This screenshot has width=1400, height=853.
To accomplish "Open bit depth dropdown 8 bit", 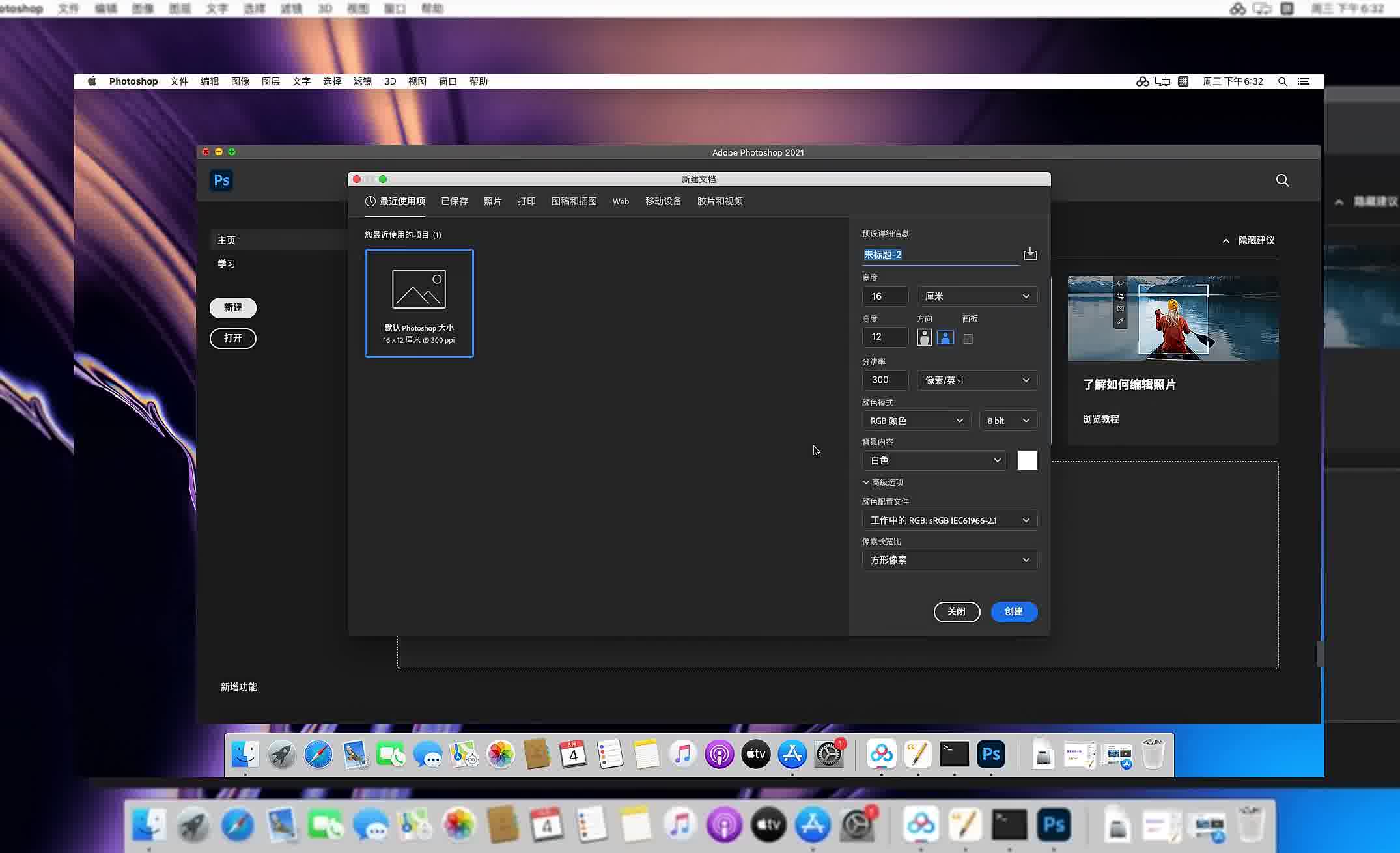I will pyautogui.click(x=1008, y=421).
